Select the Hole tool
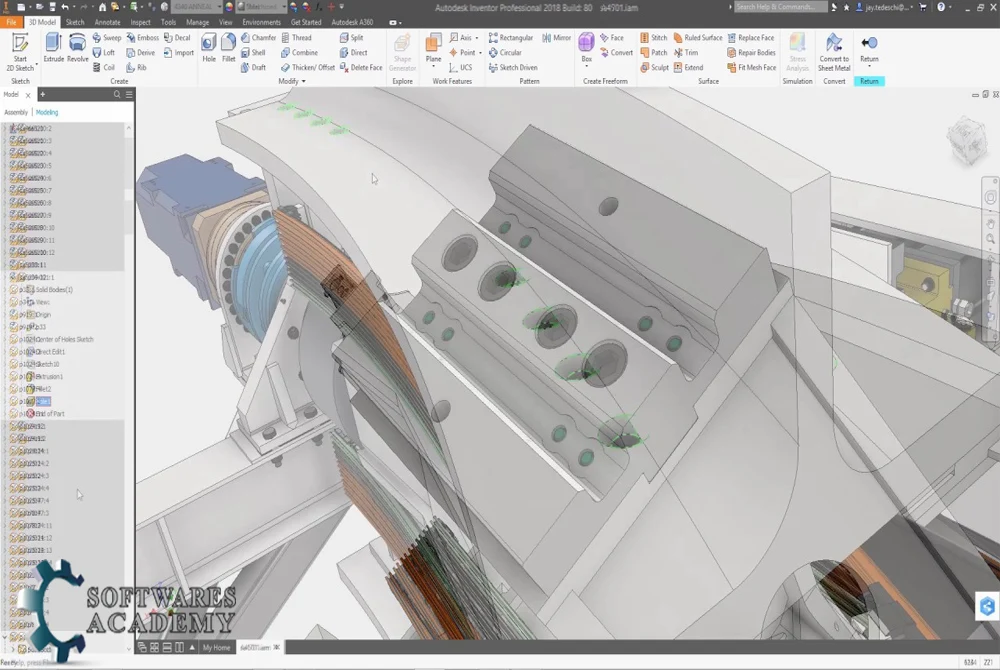Screen dimensions: 1000x670 click(209, 48)
